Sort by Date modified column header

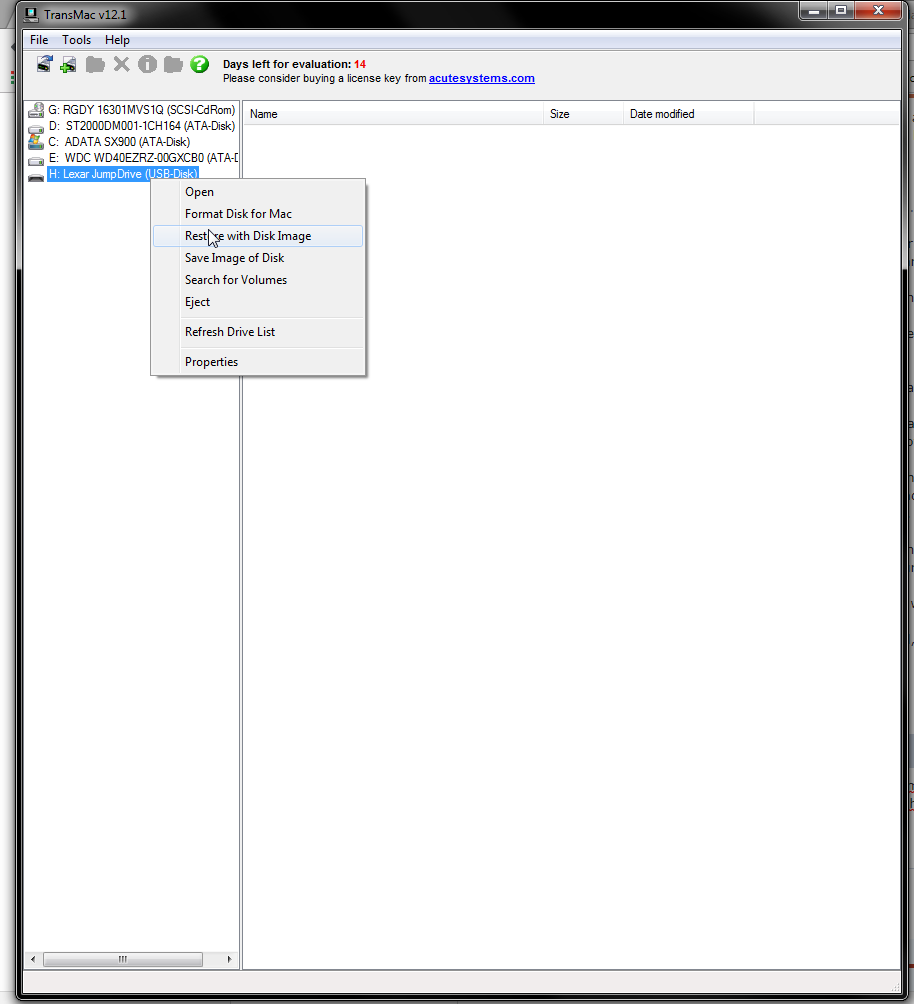[x=689, y=114]
